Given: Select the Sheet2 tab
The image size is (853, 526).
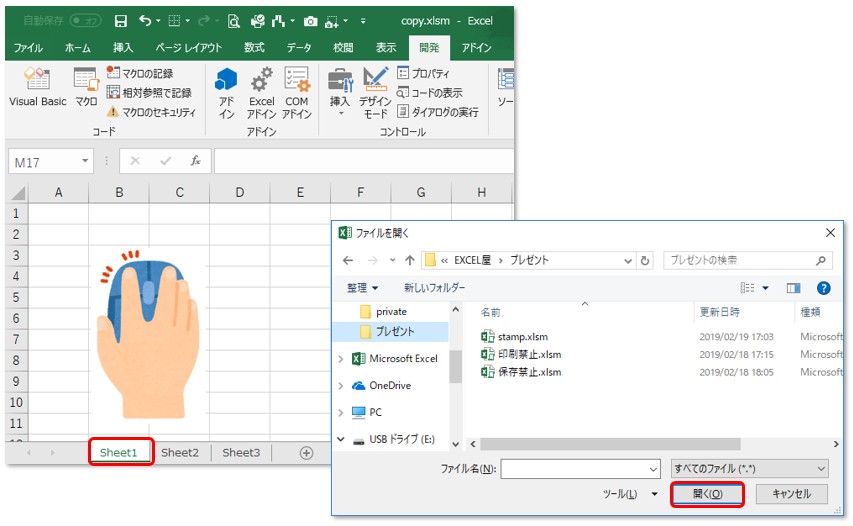Looking at the screenshot, I should (180, 453).
